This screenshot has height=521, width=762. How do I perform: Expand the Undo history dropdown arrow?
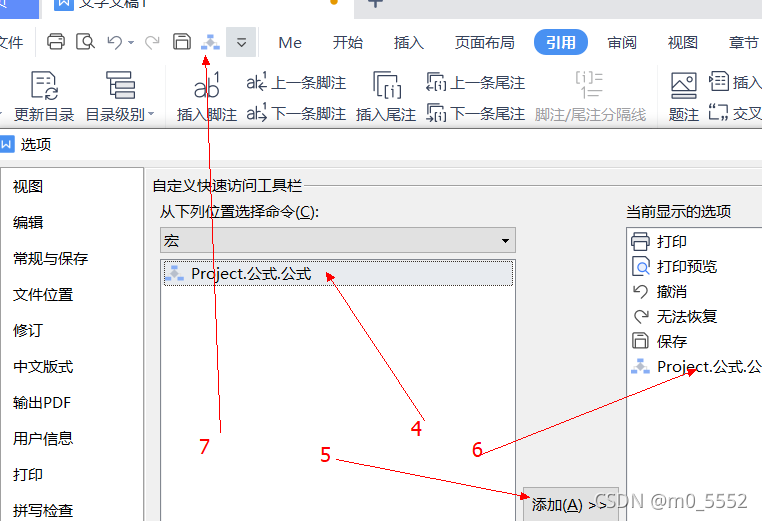pos(131,43)
